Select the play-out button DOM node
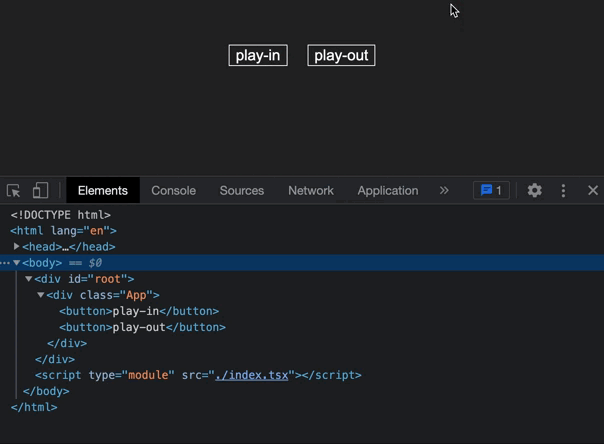This screenshot has width=604, height=444. (x=143, y=327)
